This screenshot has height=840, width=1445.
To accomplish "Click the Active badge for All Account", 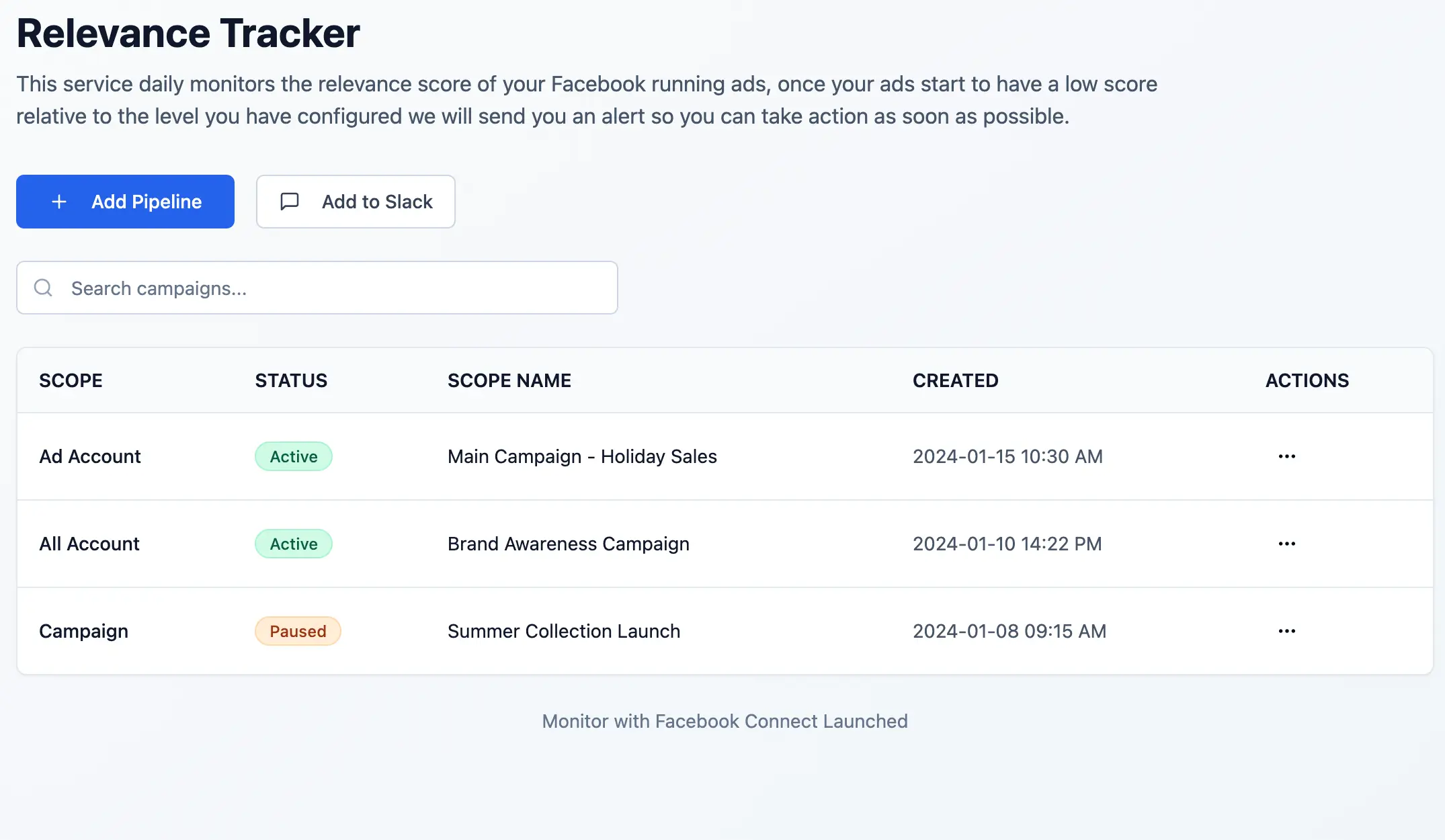I will (x=294, y=544).
